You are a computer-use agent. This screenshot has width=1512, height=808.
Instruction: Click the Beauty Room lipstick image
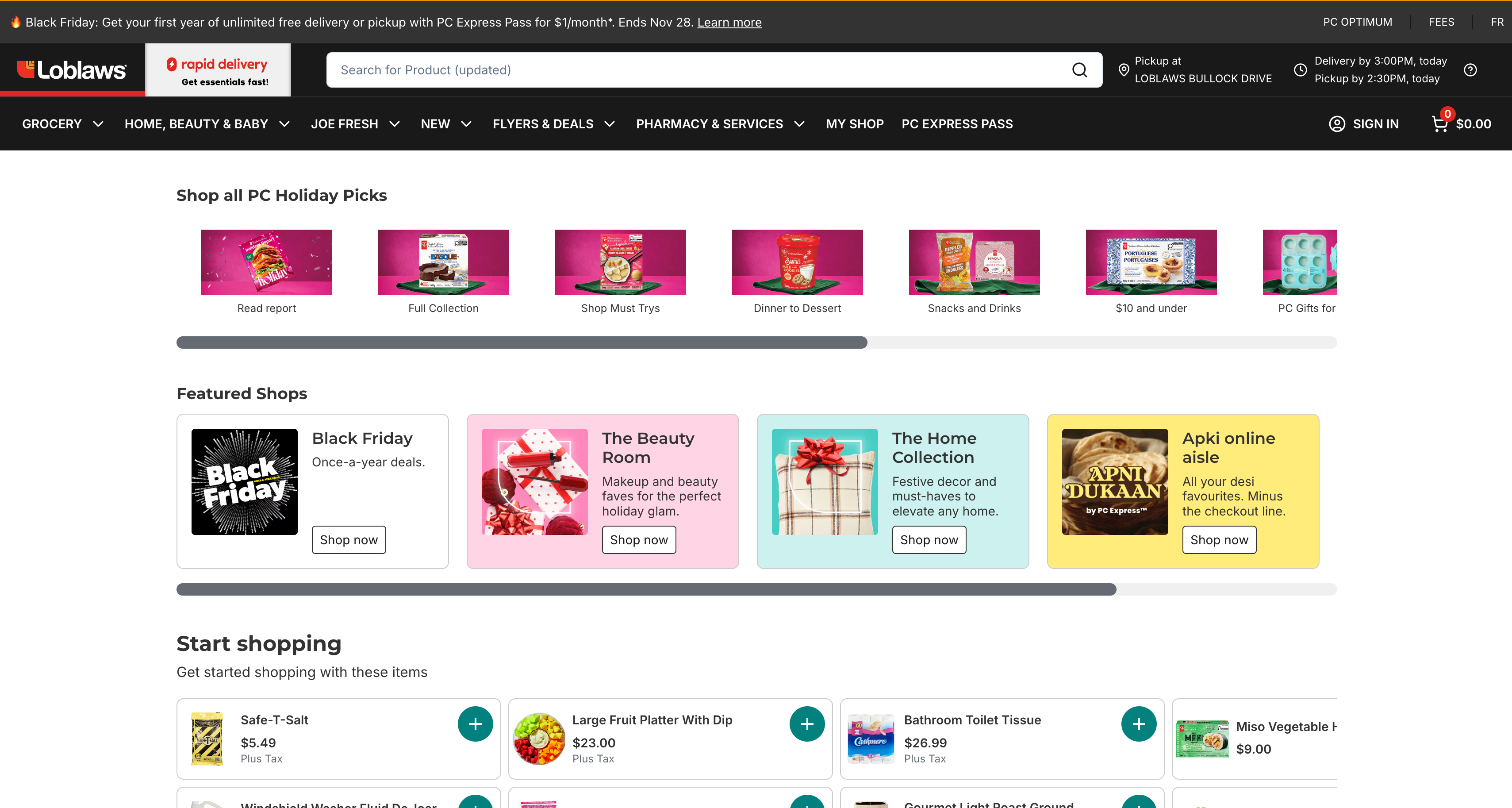click(x=535, y=481)
